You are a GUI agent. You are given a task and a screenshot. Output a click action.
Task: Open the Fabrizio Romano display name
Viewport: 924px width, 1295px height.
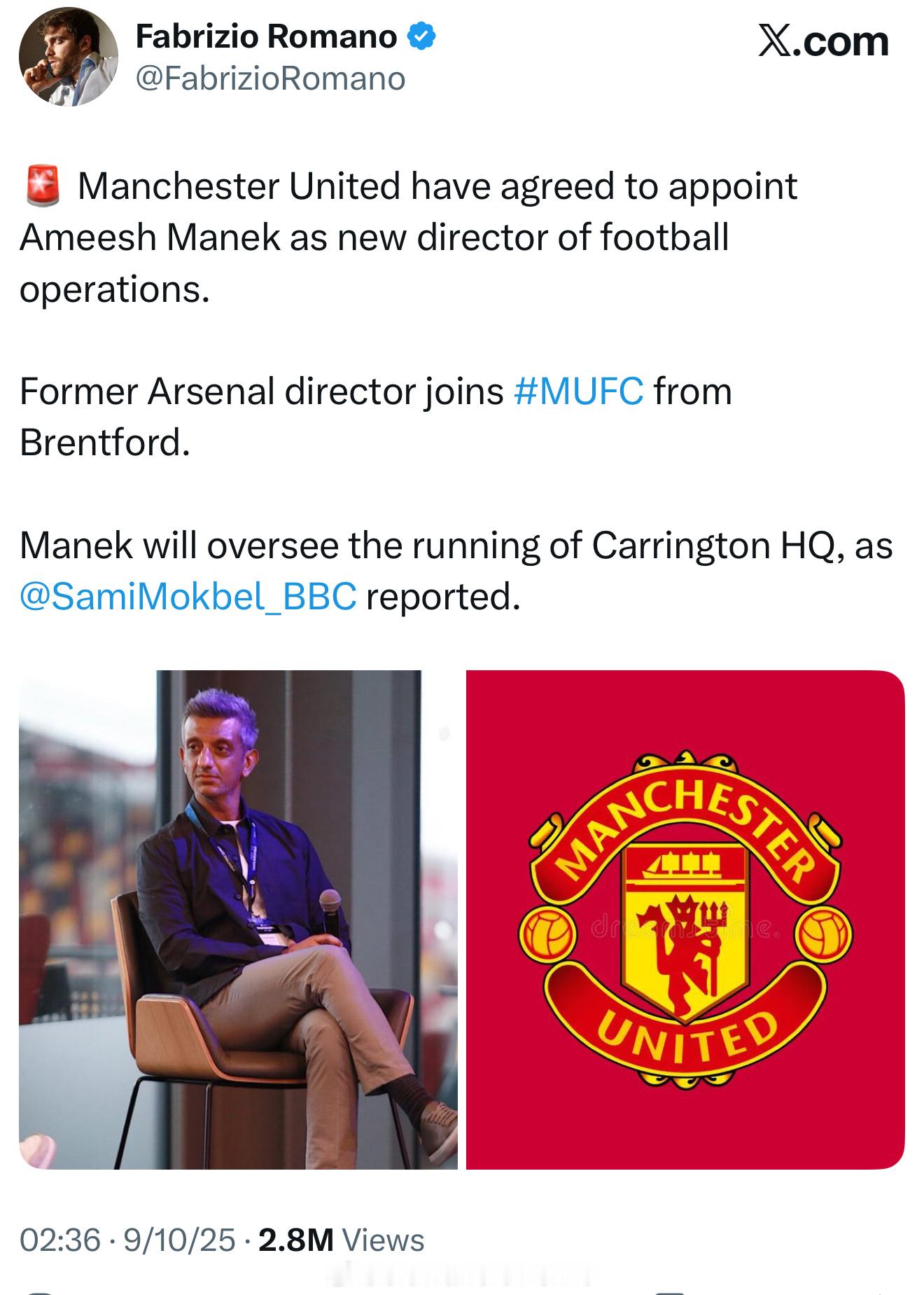266,36
